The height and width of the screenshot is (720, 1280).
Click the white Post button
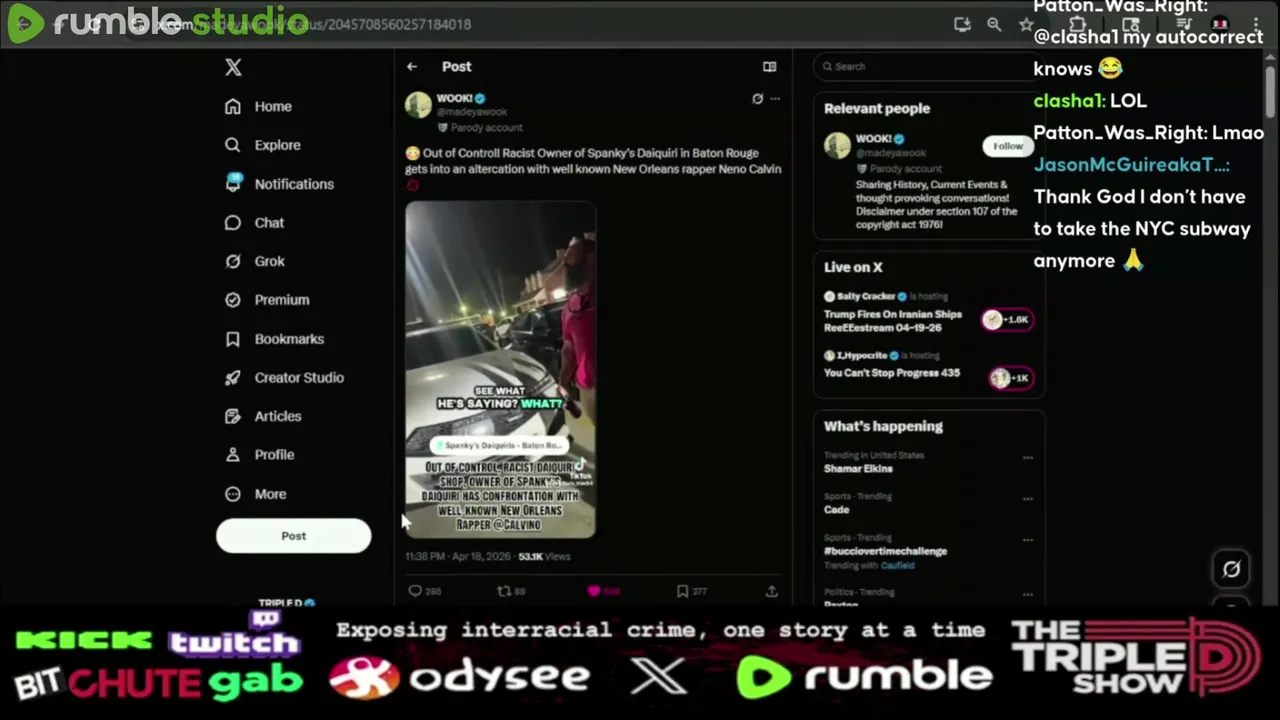[x=293, y=536]
